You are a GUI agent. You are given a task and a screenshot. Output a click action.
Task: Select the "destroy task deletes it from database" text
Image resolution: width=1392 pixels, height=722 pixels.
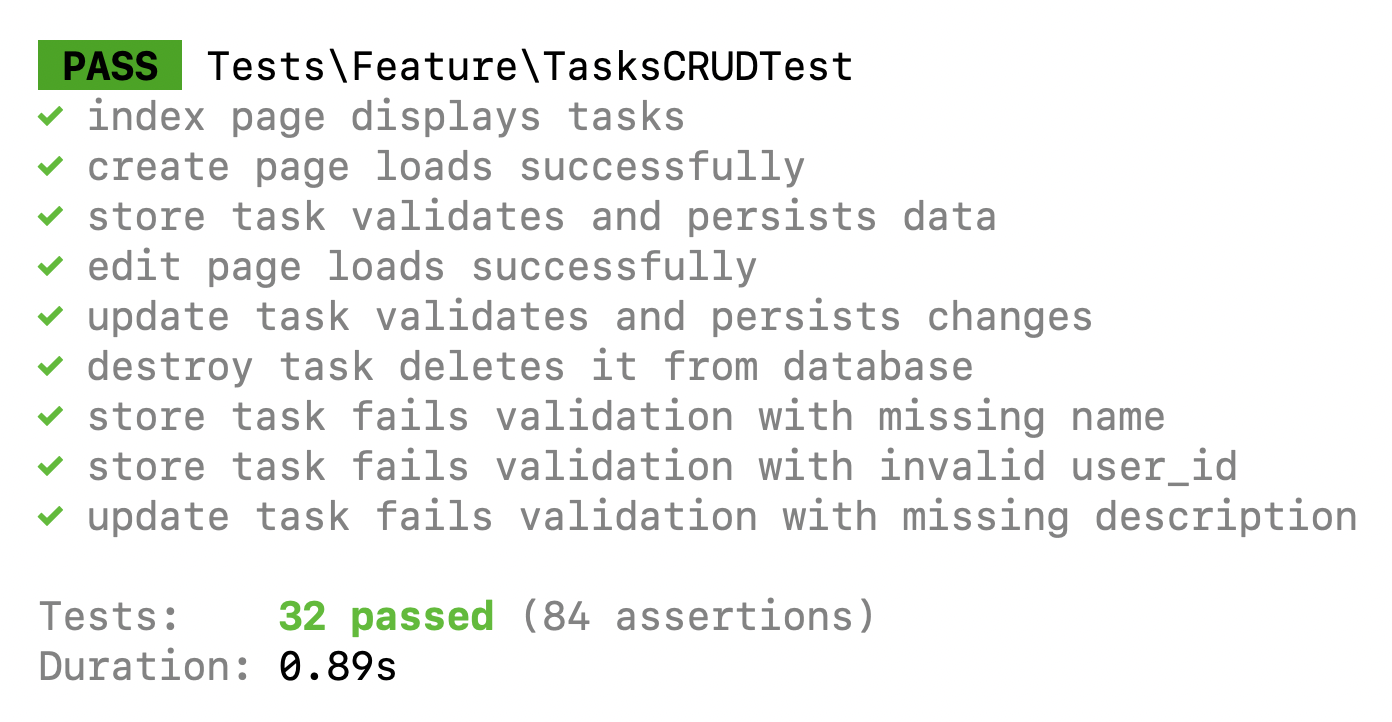pyautogui.click(x=530, y=367)
